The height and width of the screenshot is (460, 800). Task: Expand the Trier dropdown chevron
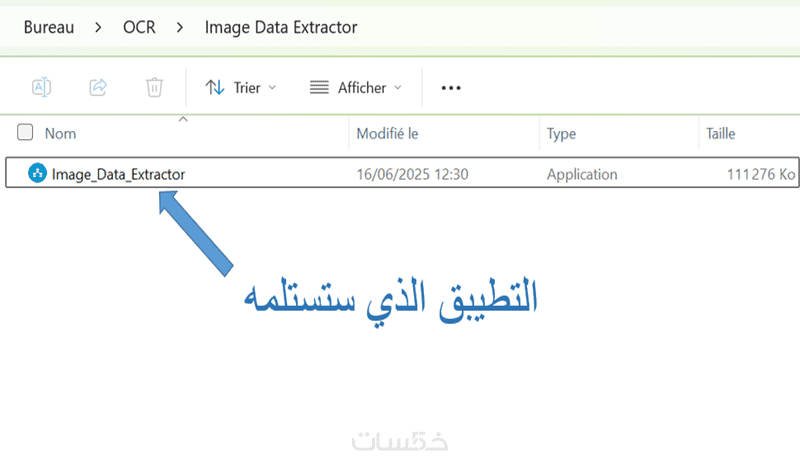(x=273, y=88)
